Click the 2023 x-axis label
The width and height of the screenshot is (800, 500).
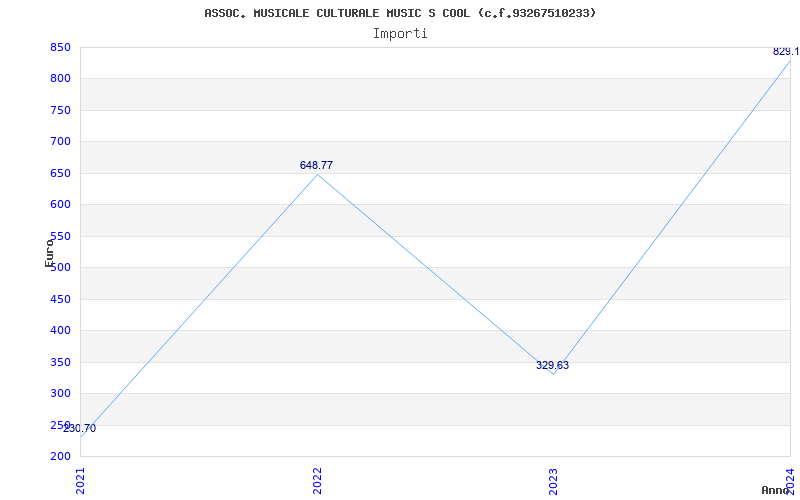point(554,481)
